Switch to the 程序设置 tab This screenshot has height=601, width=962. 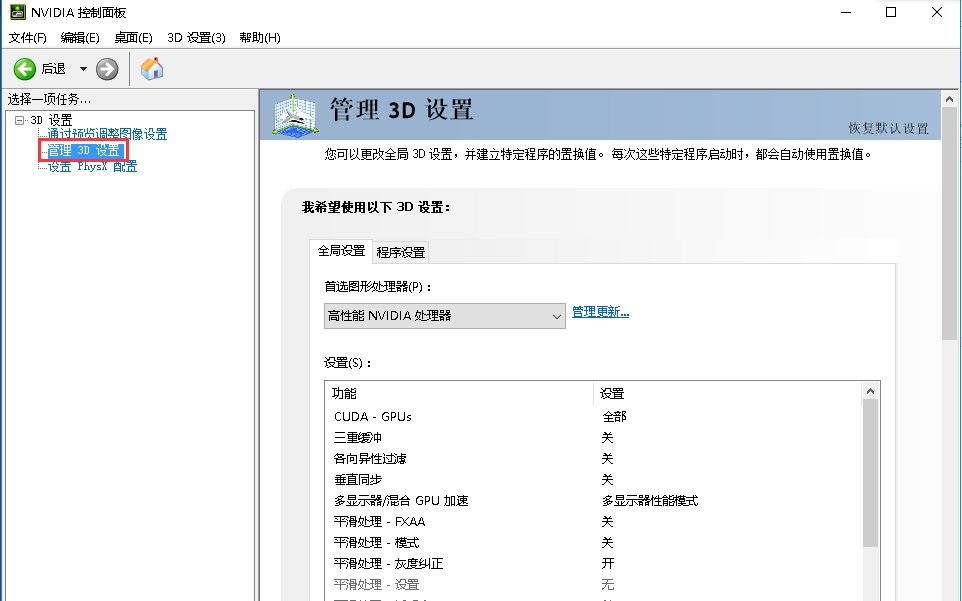[401, 252]
